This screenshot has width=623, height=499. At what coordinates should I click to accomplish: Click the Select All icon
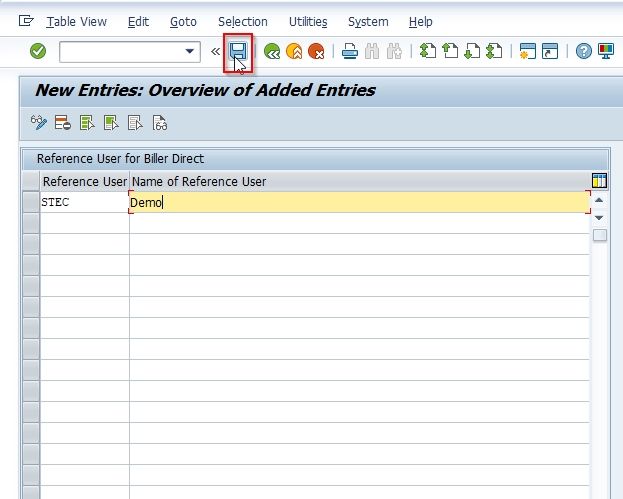(87, 123)
